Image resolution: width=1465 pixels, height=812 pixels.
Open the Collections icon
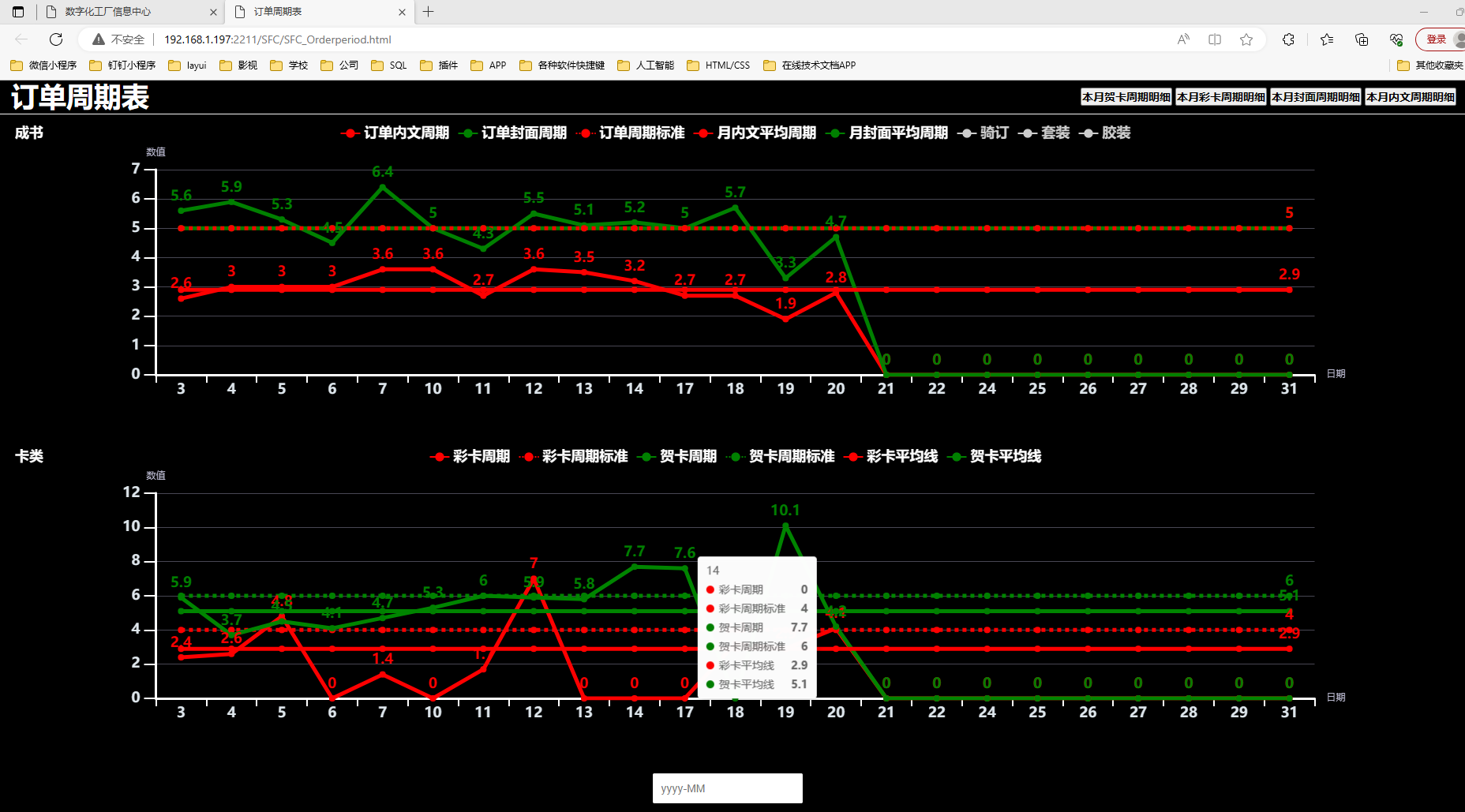(x=1362, y=39)
